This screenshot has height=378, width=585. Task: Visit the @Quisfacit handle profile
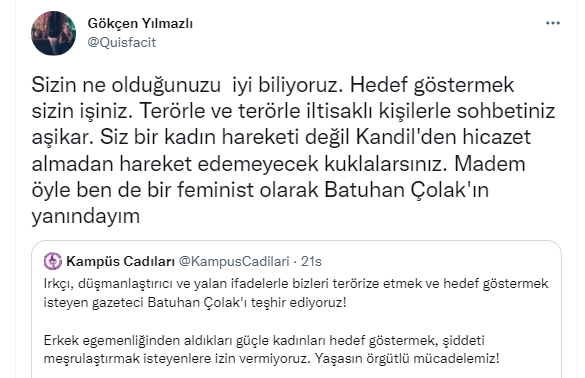(122, 43)
